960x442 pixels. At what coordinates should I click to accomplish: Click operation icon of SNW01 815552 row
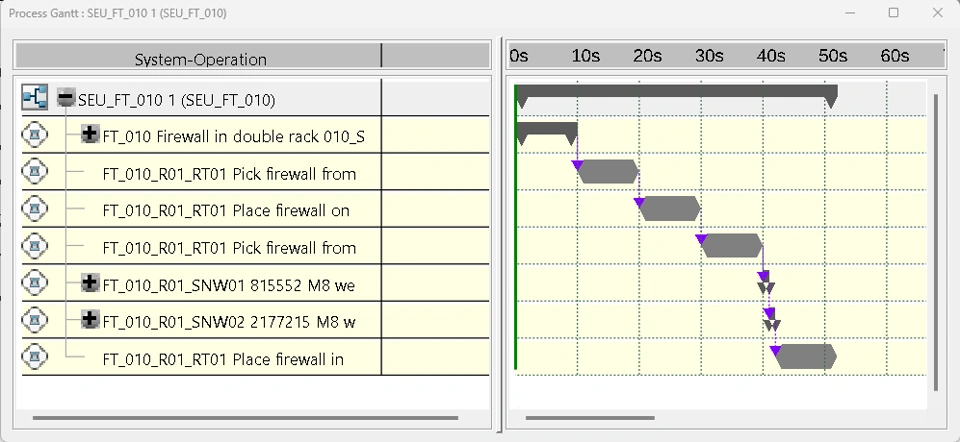34,283
